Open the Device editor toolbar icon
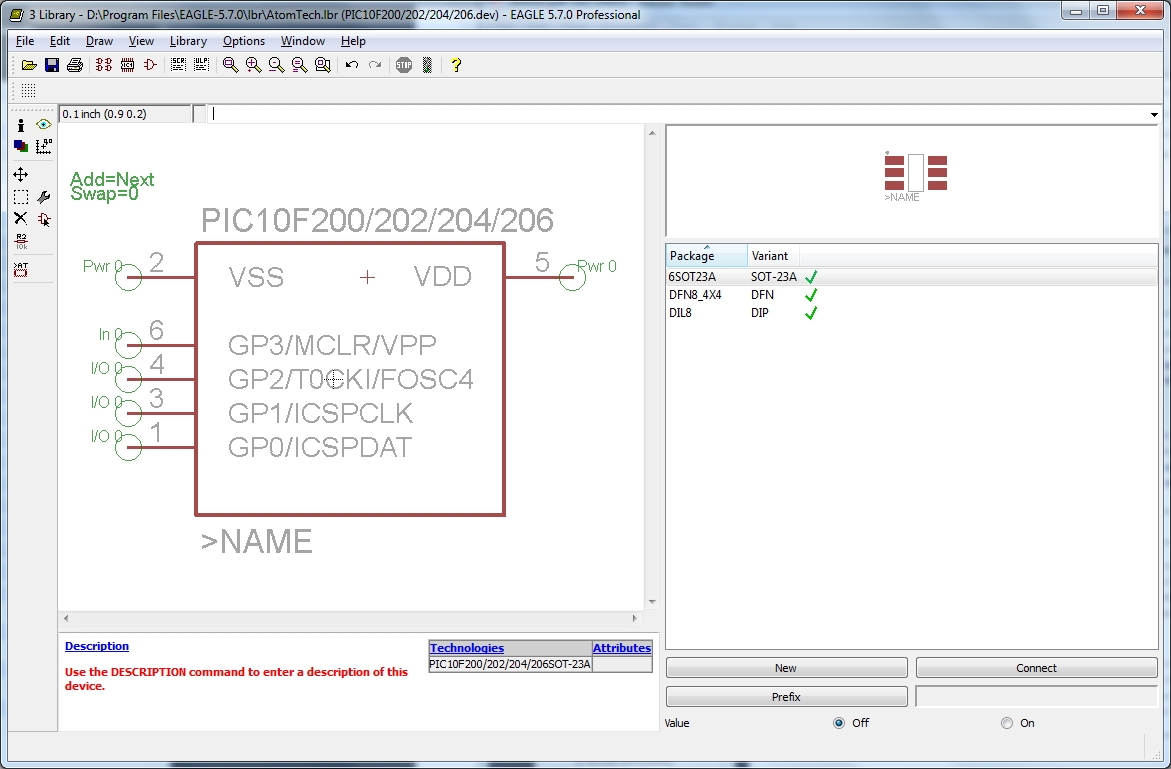This screenshot has height=769, width=1171. (x=104, y=65)
